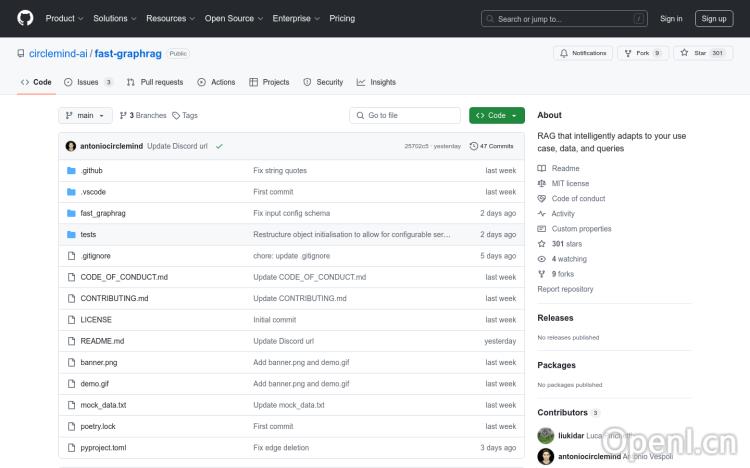Click the .vscode folder icon
750x468 pixels.
pyautogui.click(x=71, y=192)
